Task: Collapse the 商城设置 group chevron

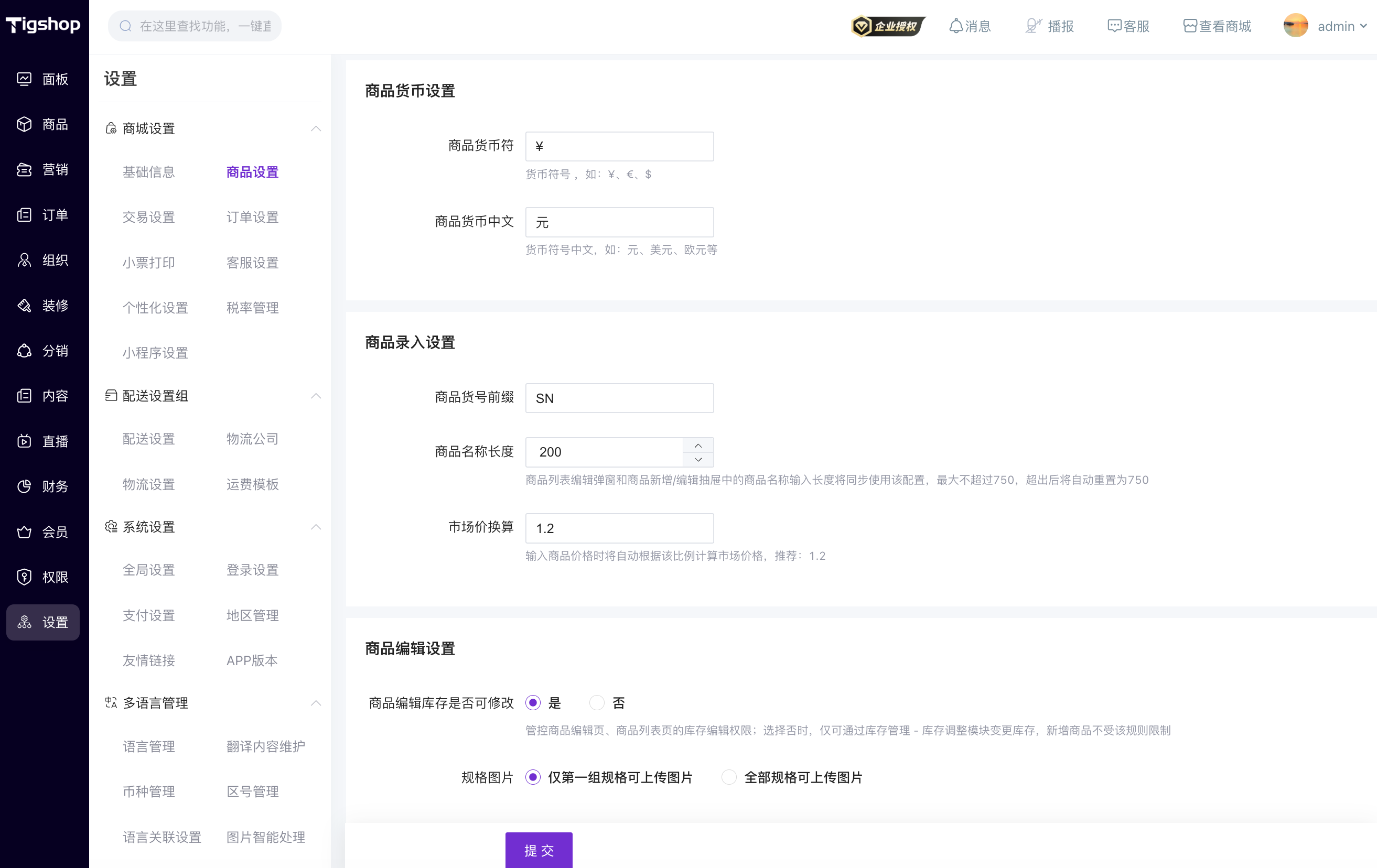Action: pyautogui.click(x=316, y=128)
